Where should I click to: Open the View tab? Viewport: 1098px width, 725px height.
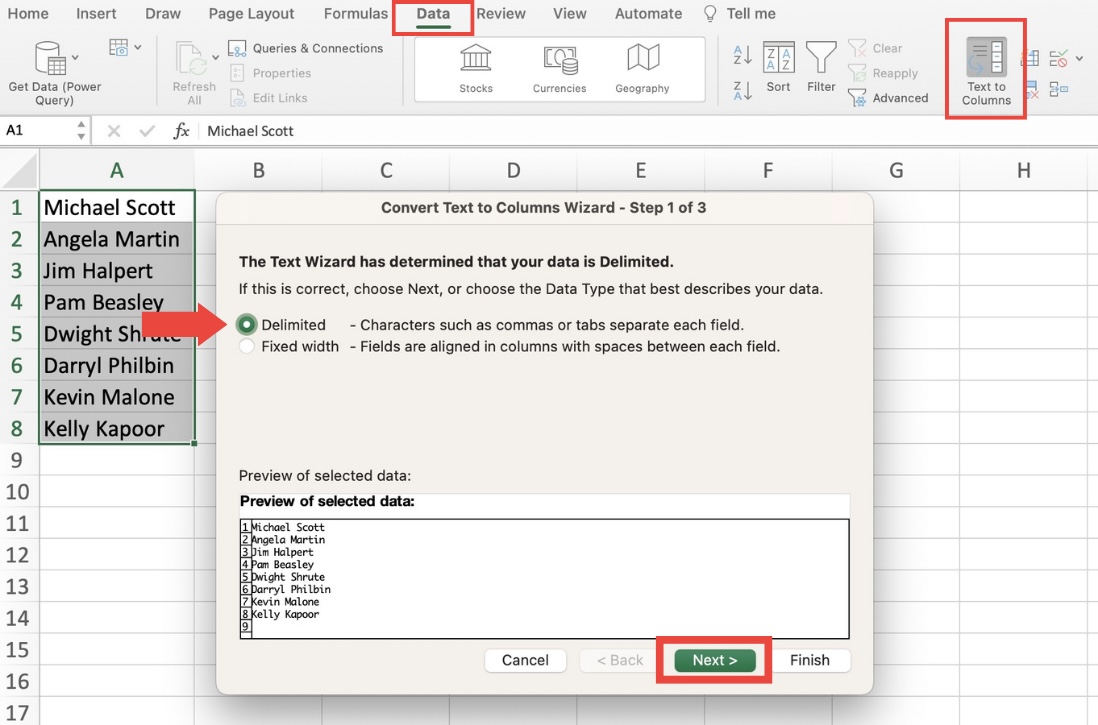(569, 13)
